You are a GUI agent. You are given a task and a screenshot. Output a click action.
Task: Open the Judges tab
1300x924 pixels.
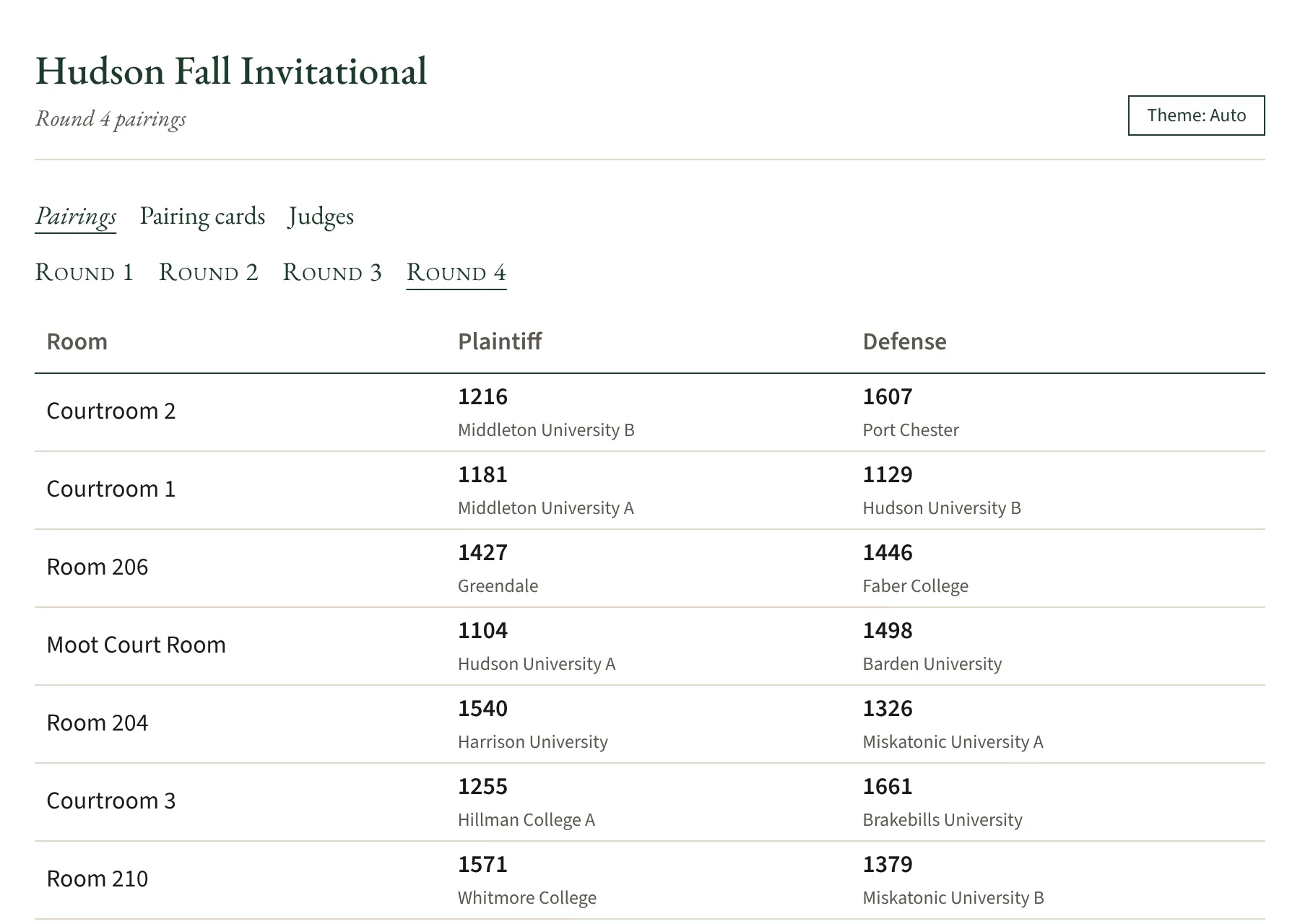point(321,216)
